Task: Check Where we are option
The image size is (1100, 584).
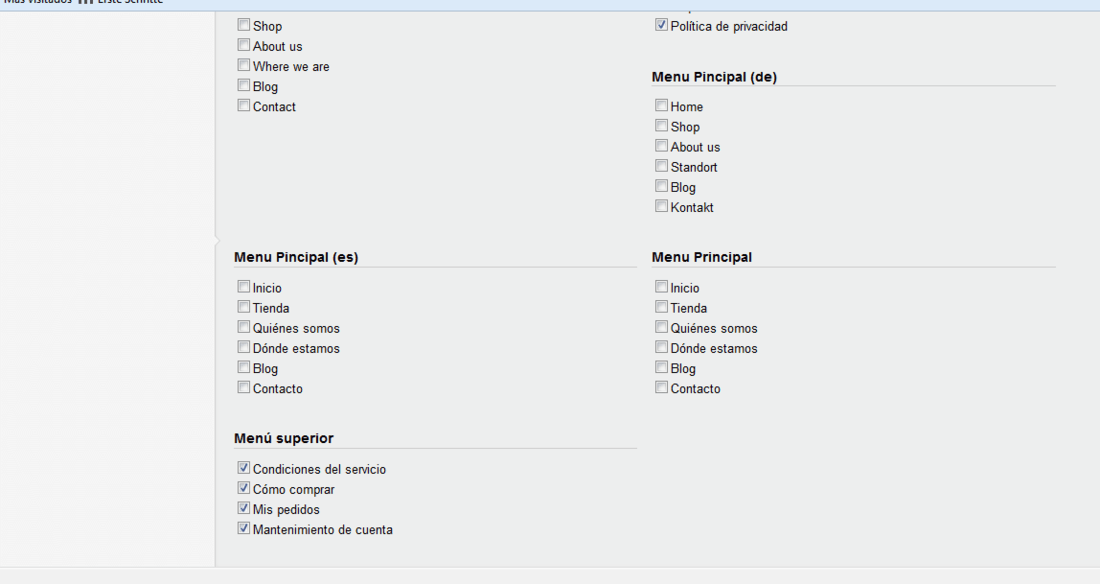Action: pos(243,65)
